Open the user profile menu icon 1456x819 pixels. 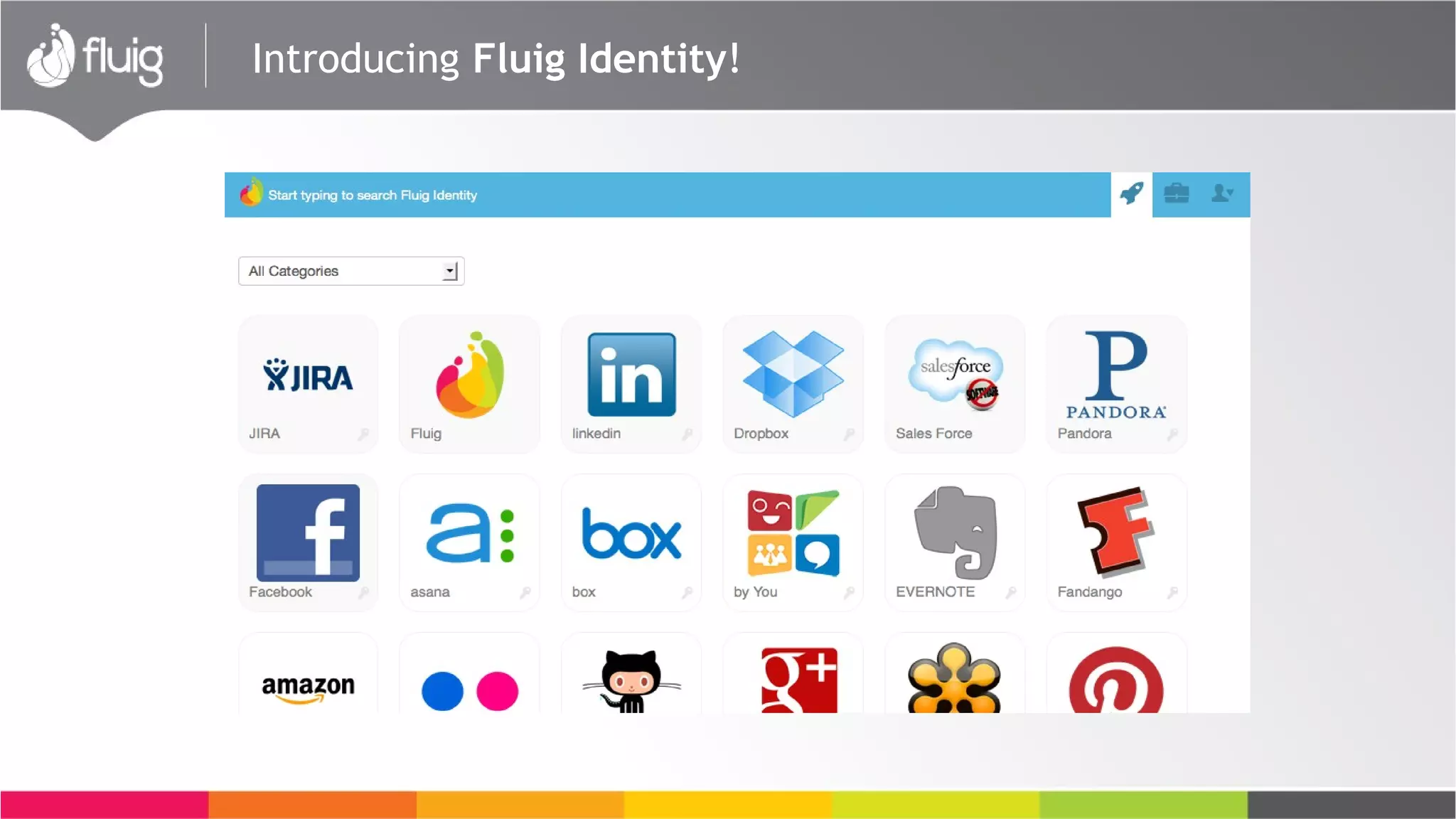1222,193
